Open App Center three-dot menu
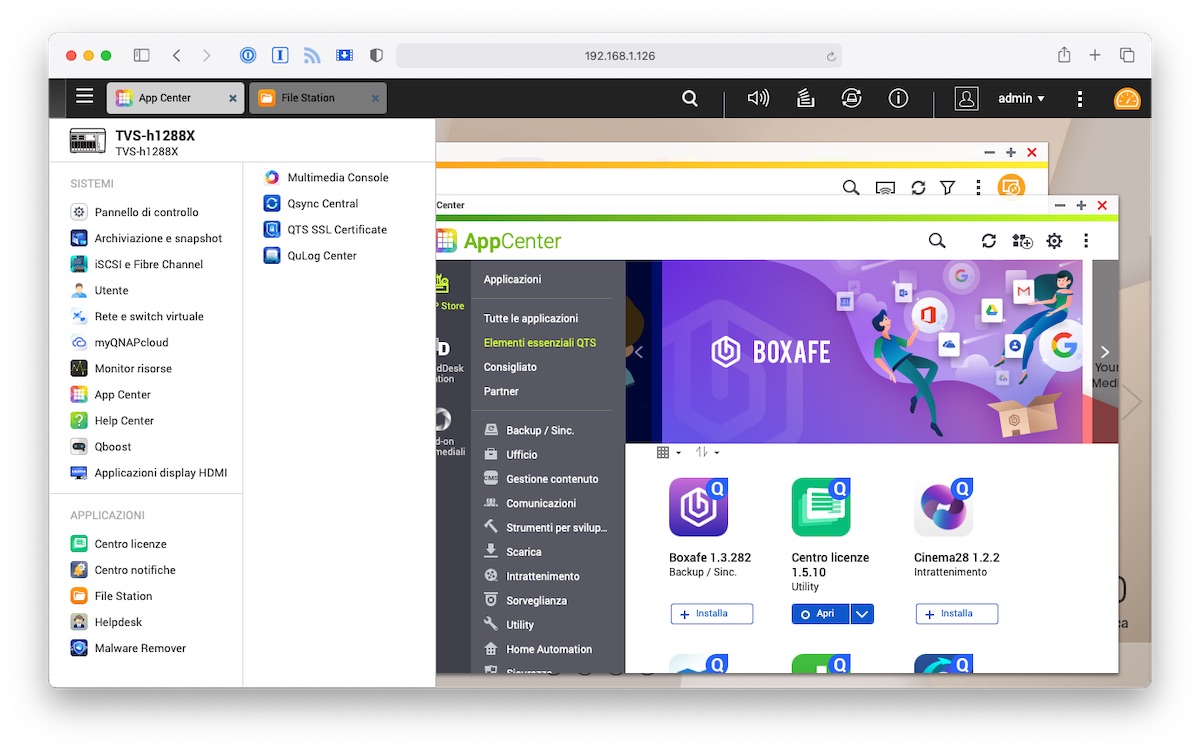The height and width of the screenshot is (752, 1200). pyautogui.click(x=1086, y=241)
